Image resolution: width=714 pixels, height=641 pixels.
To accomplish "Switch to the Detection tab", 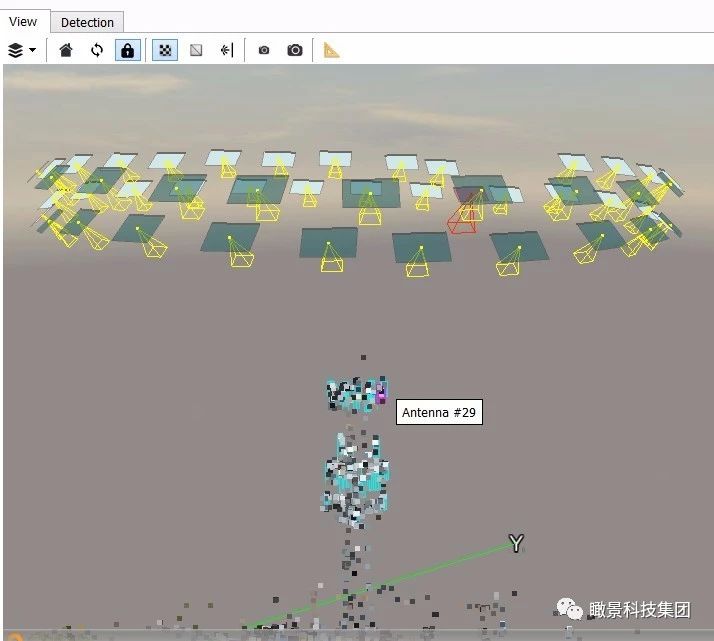I will click(x=87, y=22).
